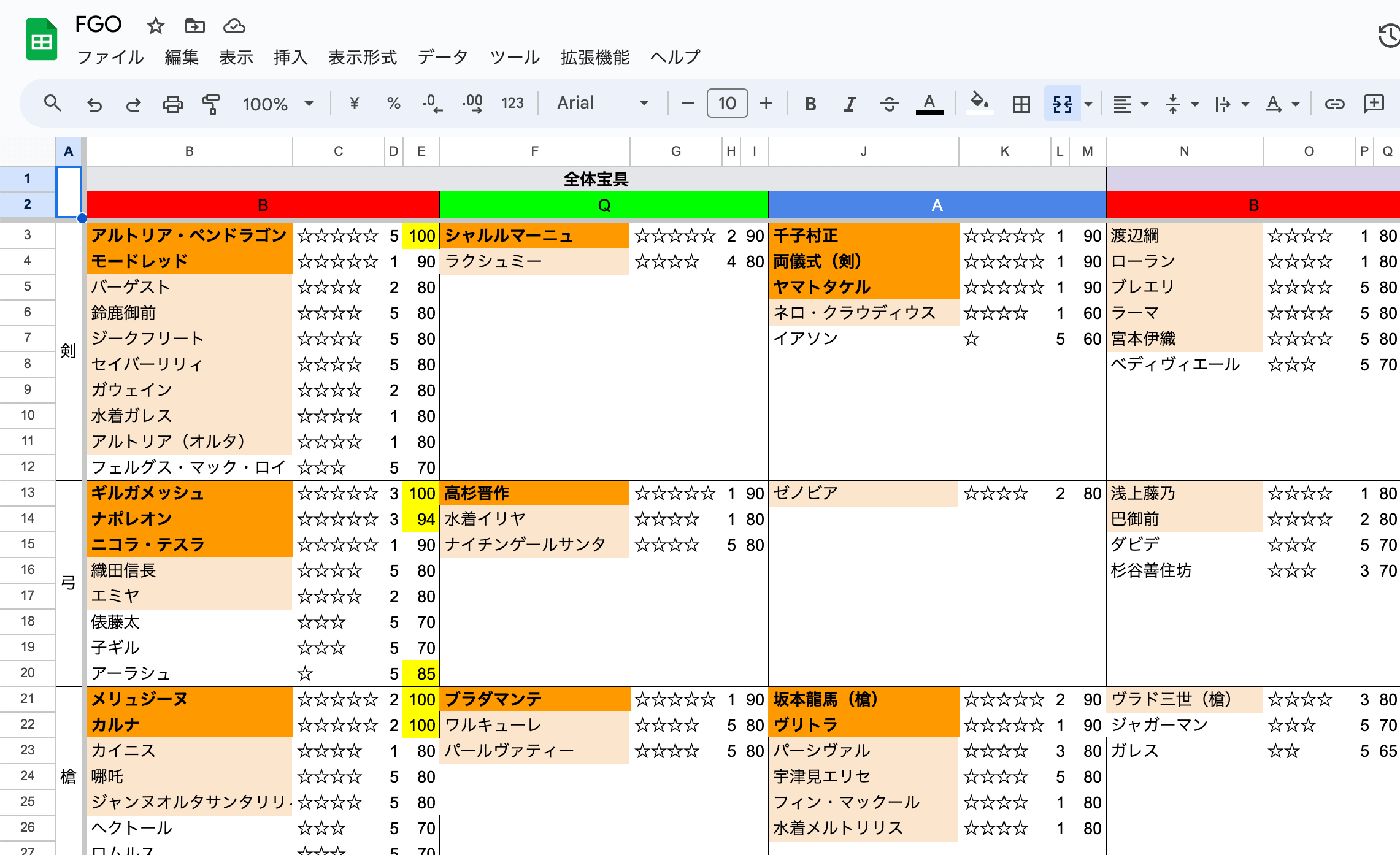The image size is (1400, 855).
Task: Expand merge cells type dropdown arrow
Action: point(1088,104)
